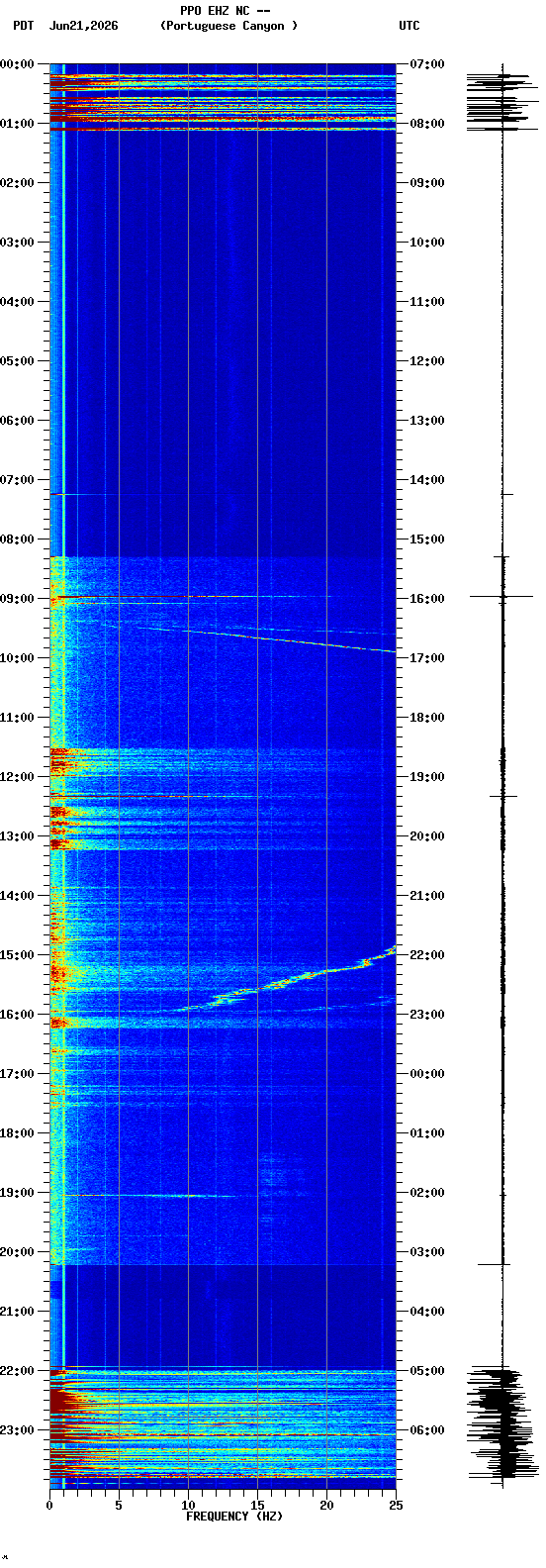Click the PDT timezone label
Screen dimensions: 546x1568
pyautogui.click(x=23, y=26)
